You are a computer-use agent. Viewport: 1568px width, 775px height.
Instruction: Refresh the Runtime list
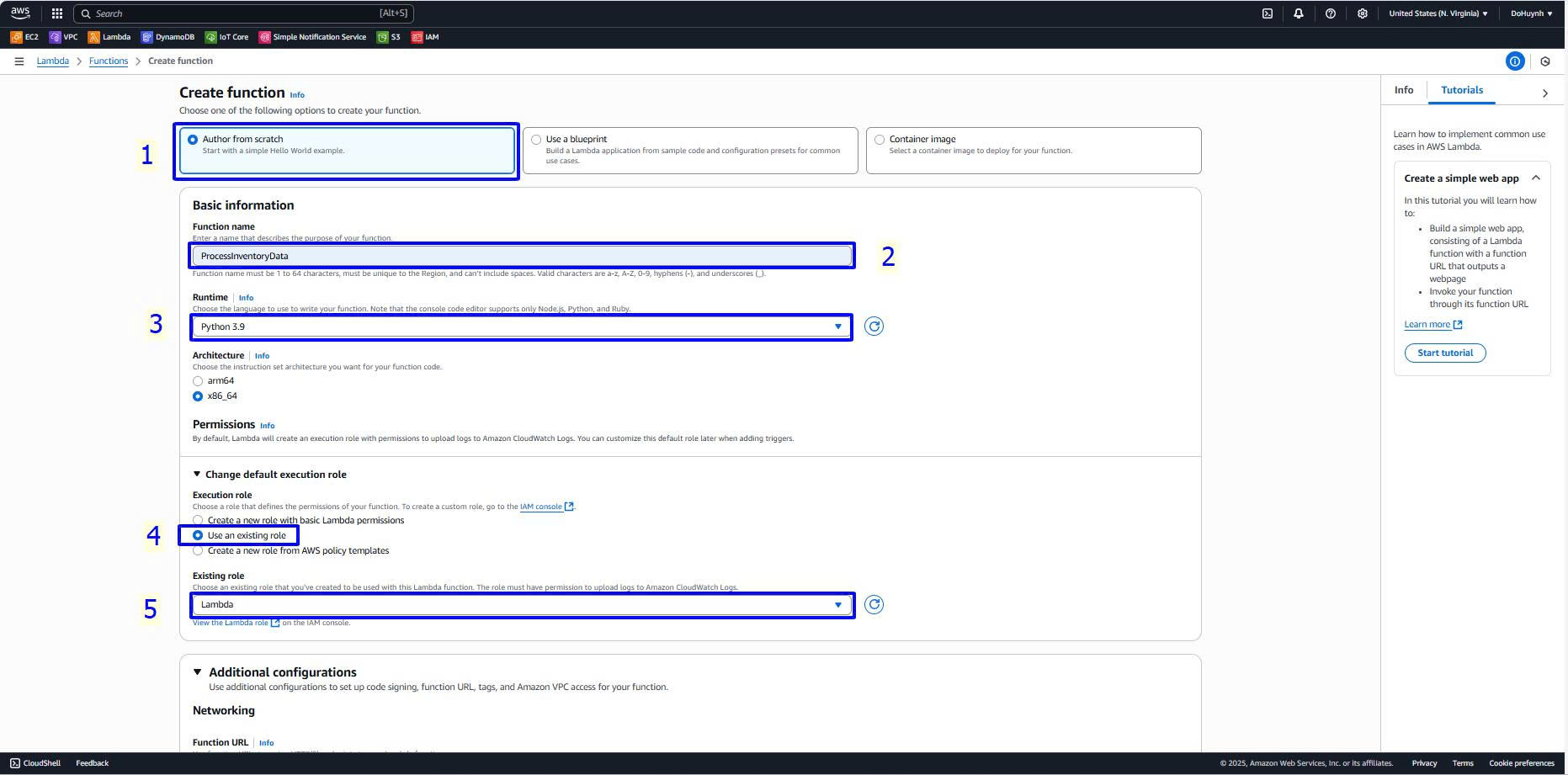click(874, 326)
